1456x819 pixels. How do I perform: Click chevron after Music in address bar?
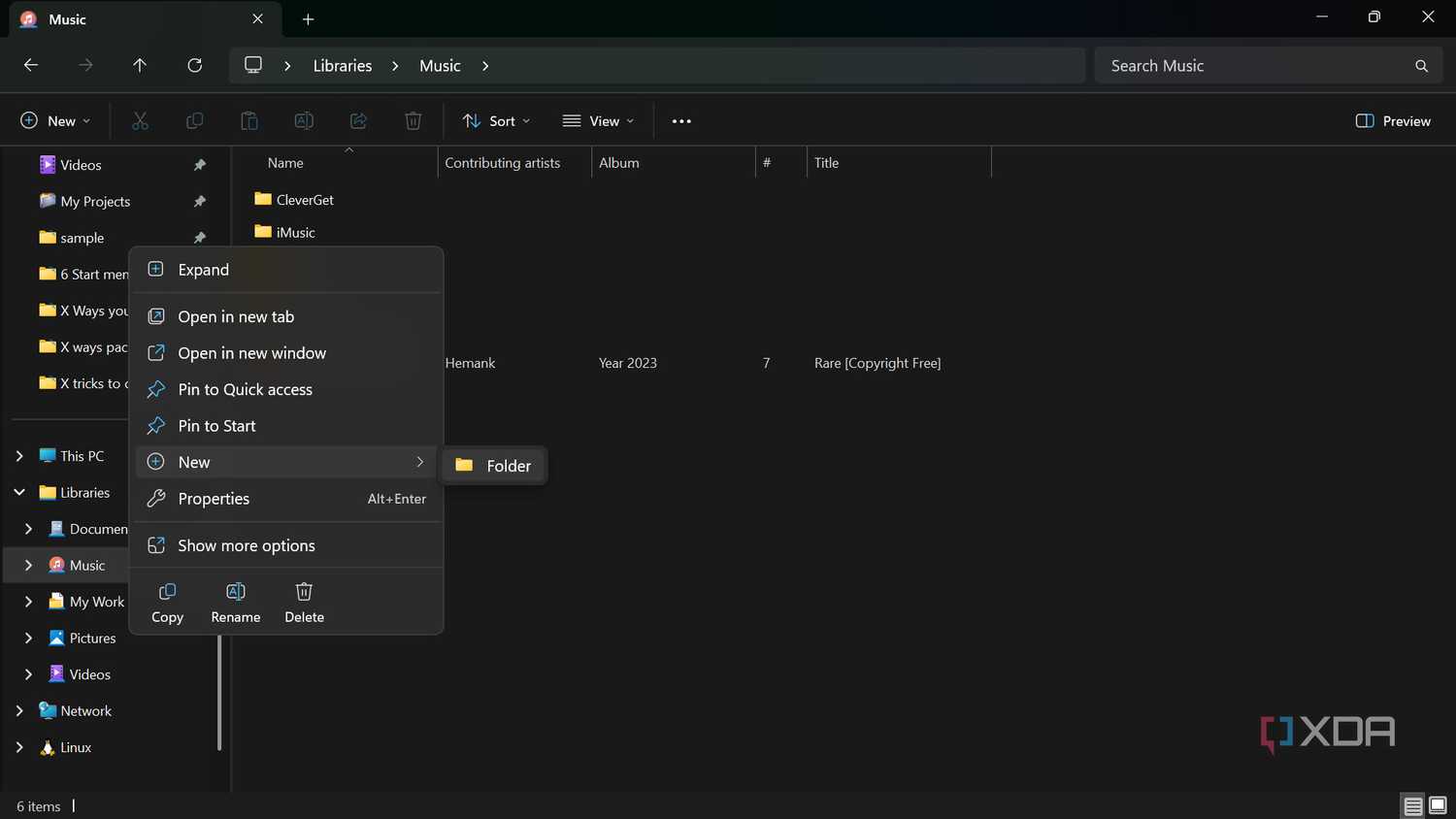pyautogui.click(x=485, y=66)
